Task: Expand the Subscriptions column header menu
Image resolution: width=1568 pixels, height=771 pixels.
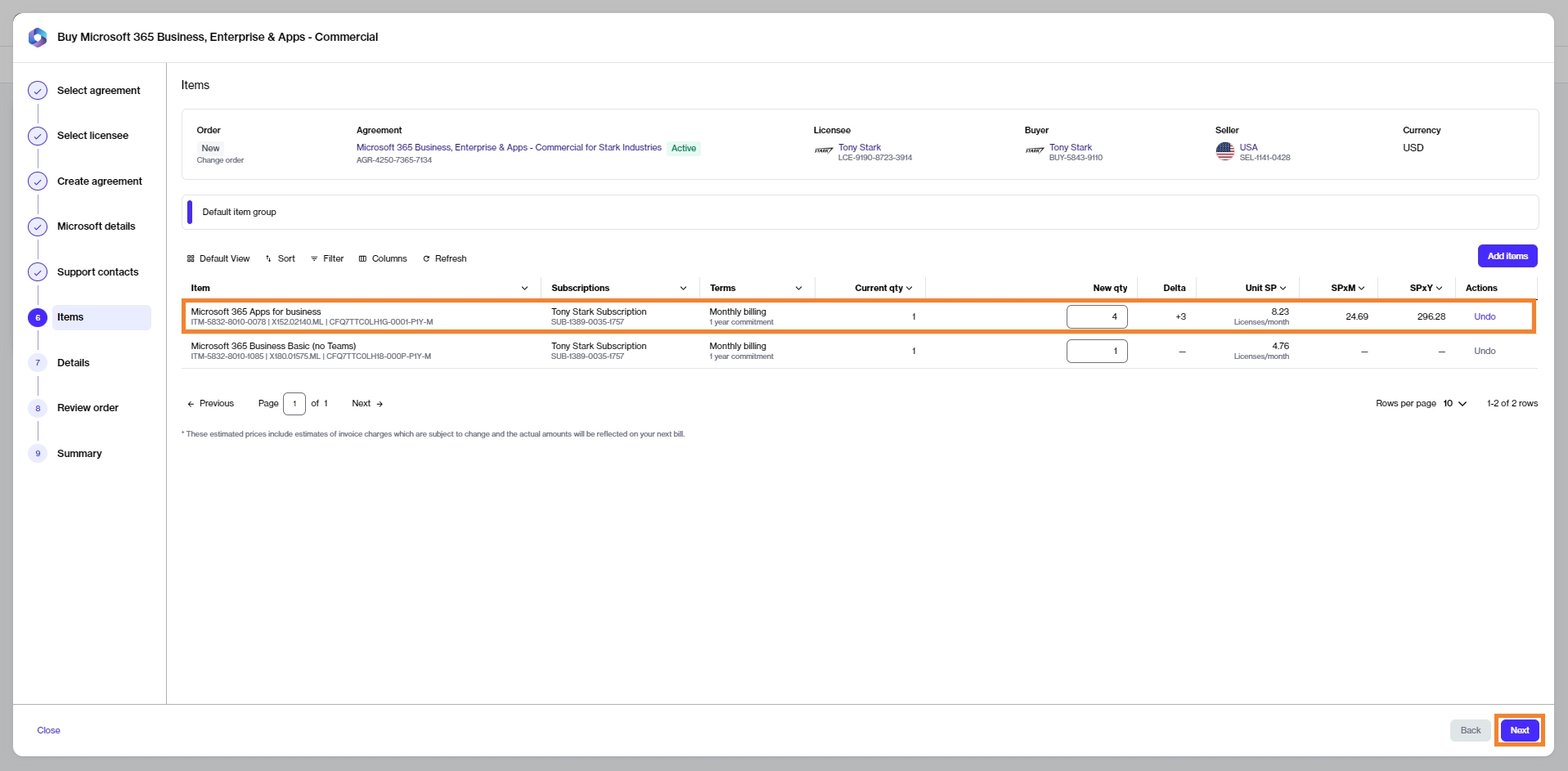Action: 683,288
